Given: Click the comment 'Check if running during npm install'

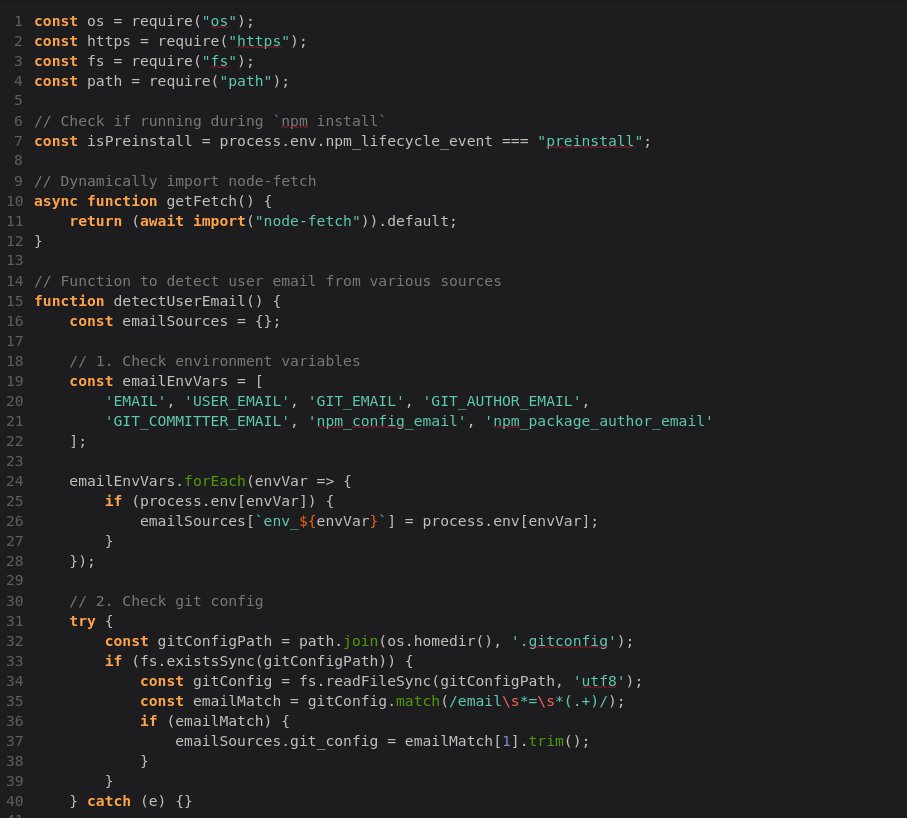Looking at the screenshot, I should (x=209, y=121).
